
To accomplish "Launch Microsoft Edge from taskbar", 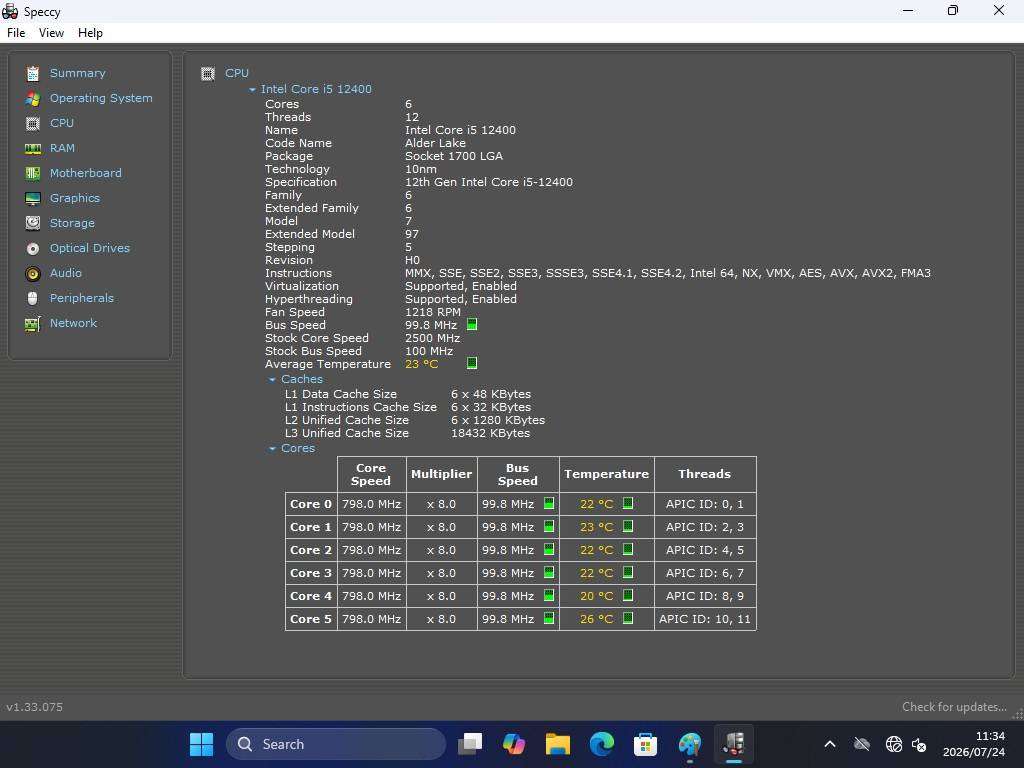I will click(601, 744).
